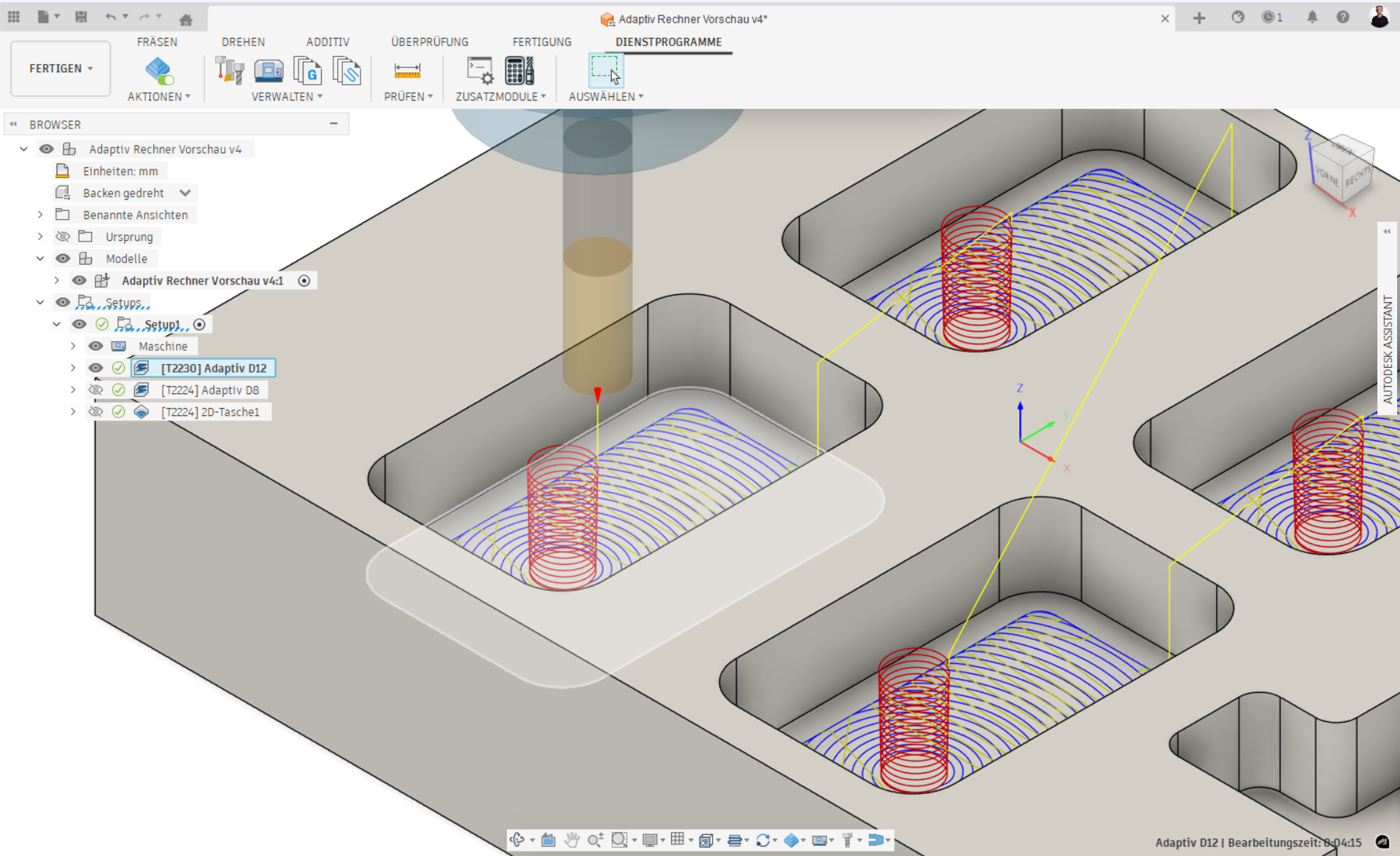Open the calculator add-in icon
The width and height of the screenshot is (1400, 856).
tap(519, 71)
